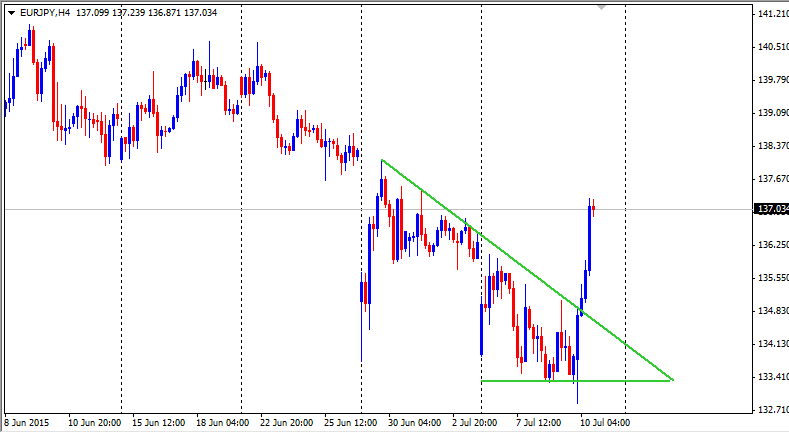Screen dimensions: 789x433
Task: Click the 139.090 price scale label
Action: [x=773, y=113]
